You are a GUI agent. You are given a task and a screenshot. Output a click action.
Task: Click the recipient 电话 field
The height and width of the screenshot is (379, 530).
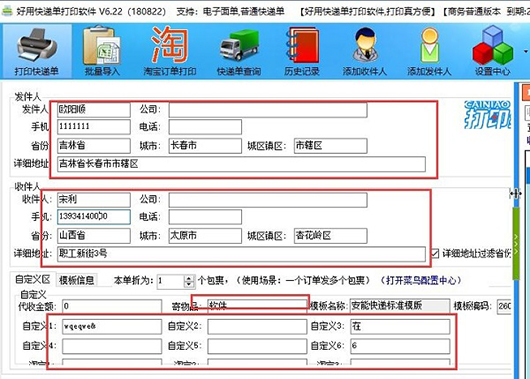coord(205,217)
